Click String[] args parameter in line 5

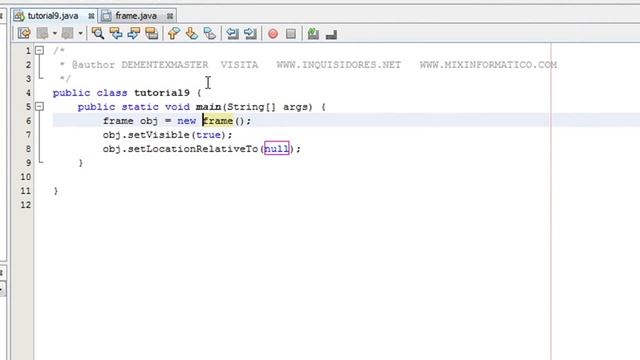point(267,107)
